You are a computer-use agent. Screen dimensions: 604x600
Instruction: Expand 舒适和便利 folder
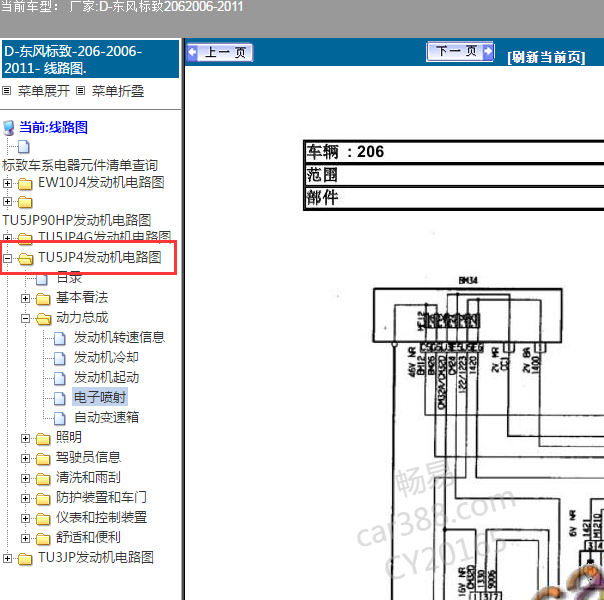[25, 538]
